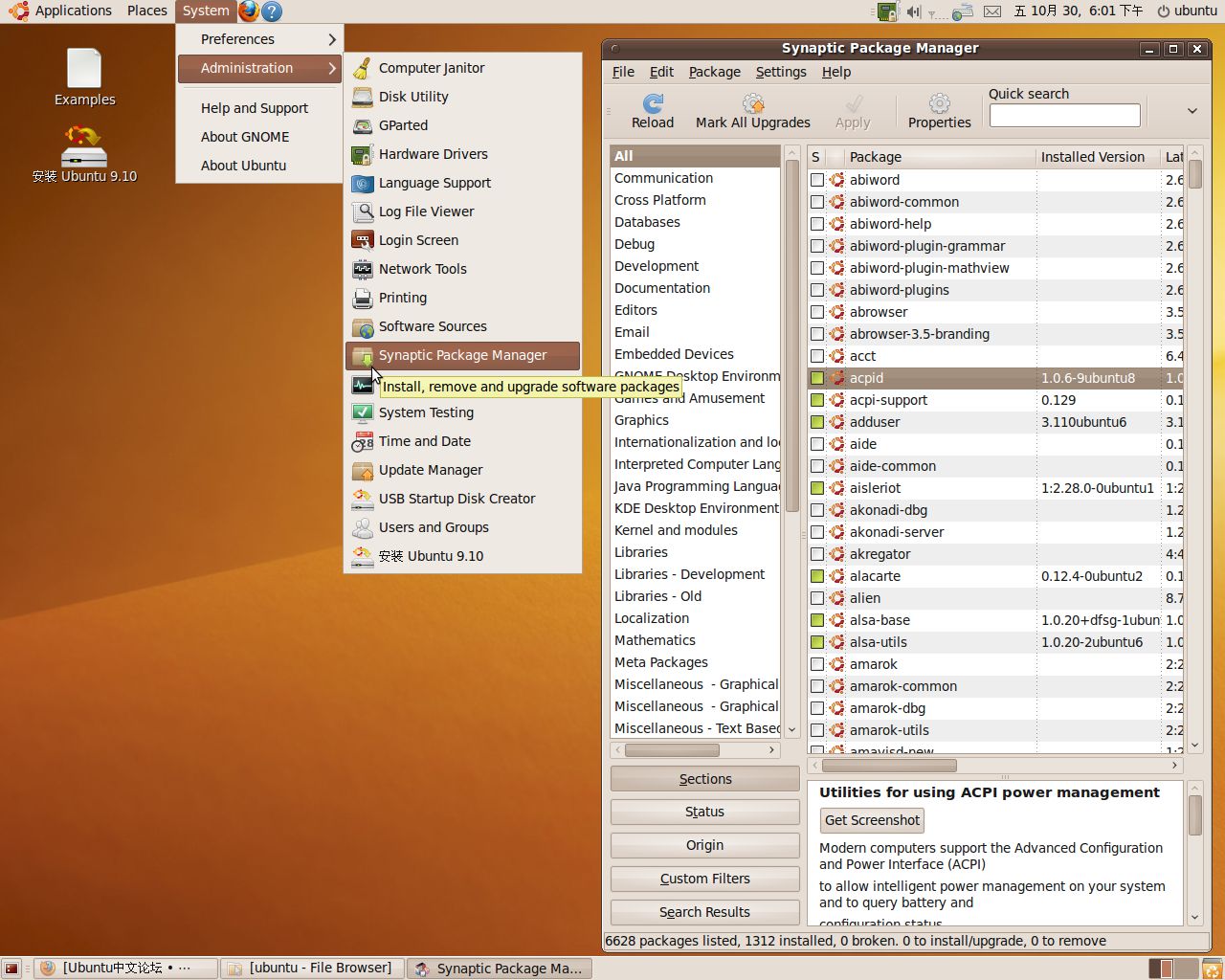Click the volume icon in system tray
Viewport: 1225px width, 980px height.
(x=913, y=11)
